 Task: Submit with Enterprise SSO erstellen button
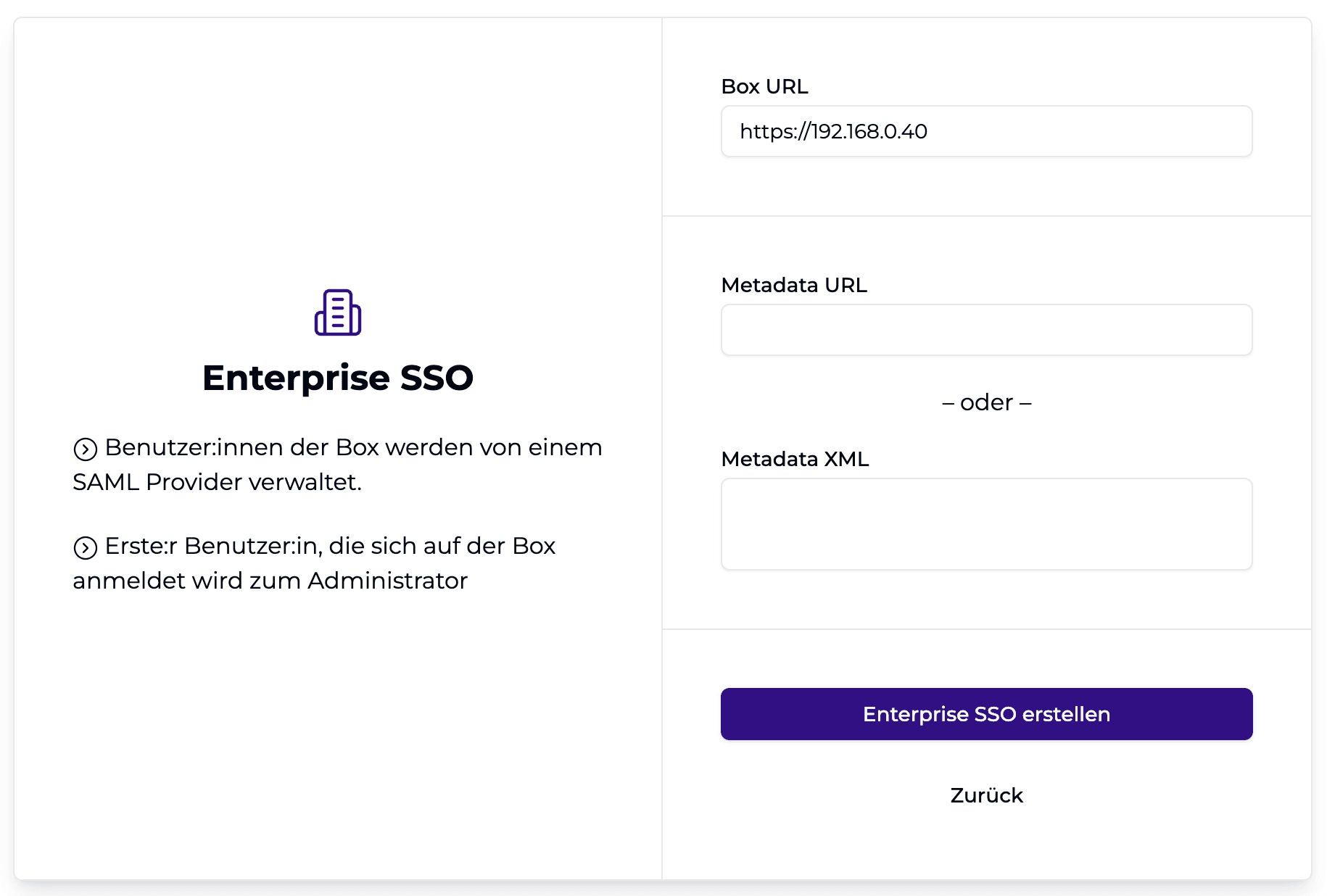(986, 714)
